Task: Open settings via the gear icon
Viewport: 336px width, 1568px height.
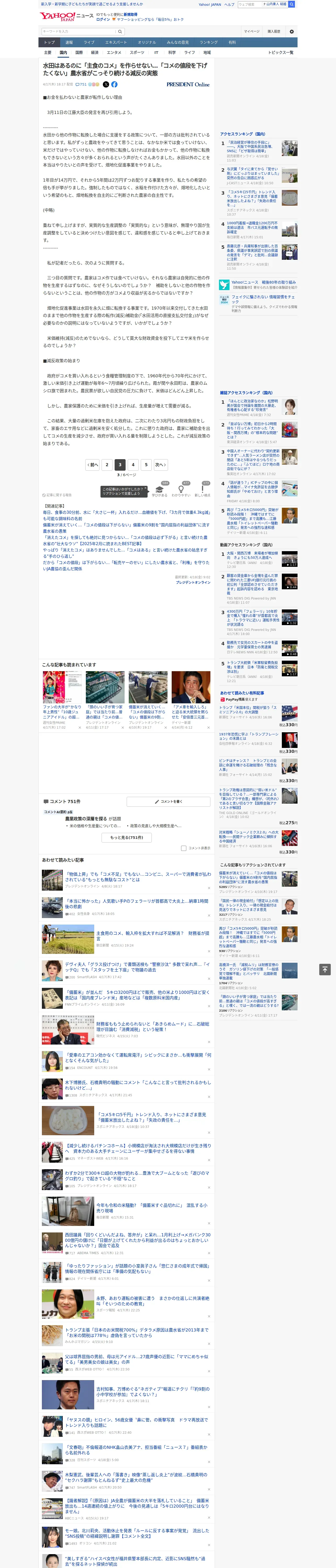Action: pyautogui.click(x=292, y=32)
